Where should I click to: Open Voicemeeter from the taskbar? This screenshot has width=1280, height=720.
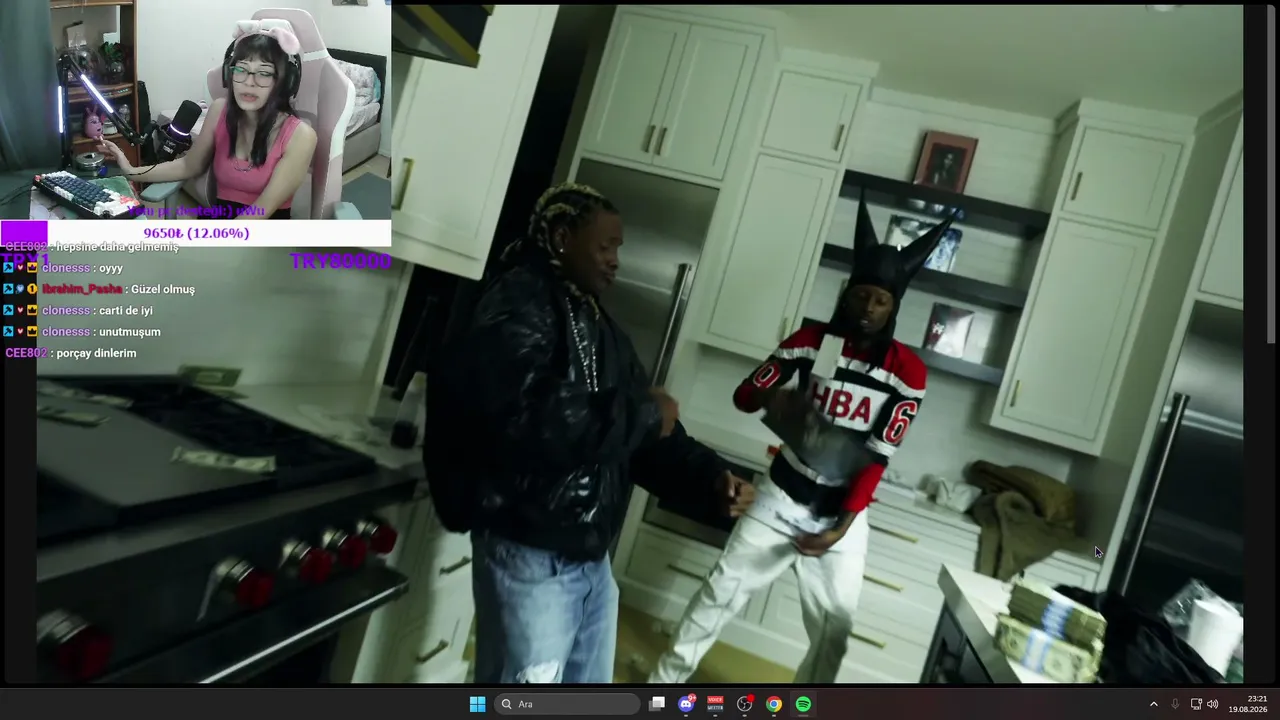click(715, 704)
